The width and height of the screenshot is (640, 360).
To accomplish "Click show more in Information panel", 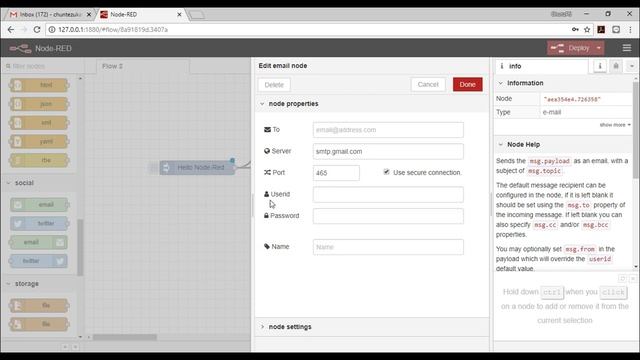I will point(615,125).
